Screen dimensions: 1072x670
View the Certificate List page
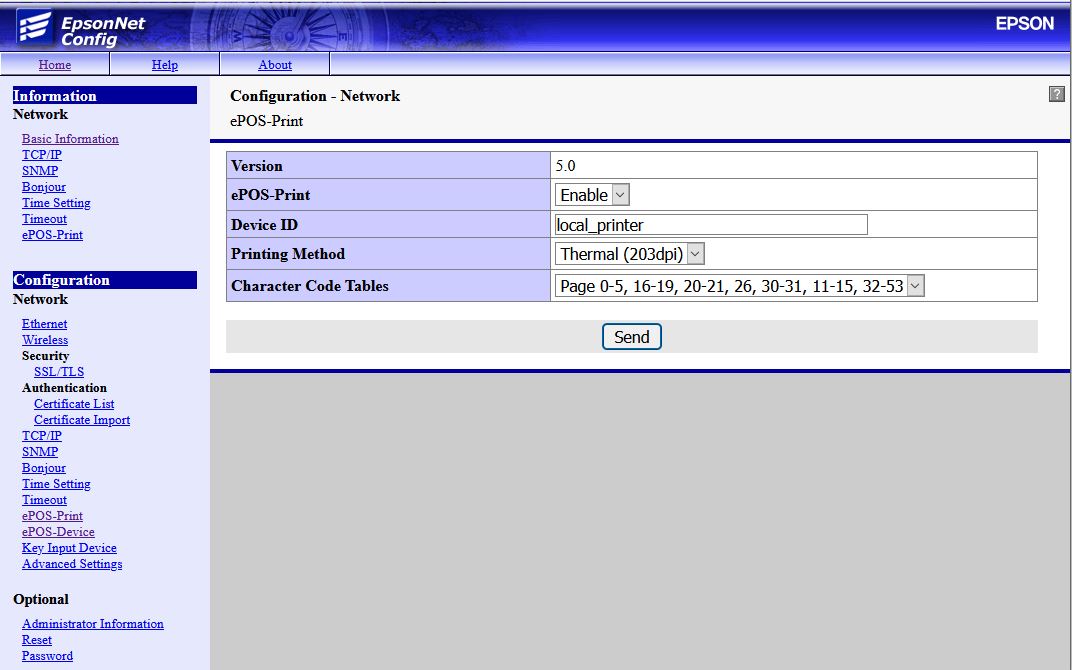tap(74, 404)
